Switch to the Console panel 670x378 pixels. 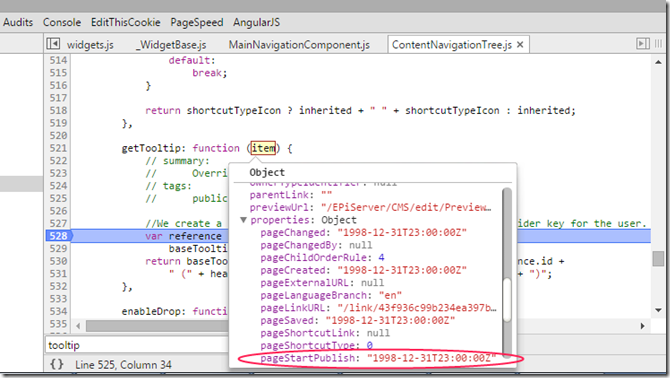(x=62, y=22)
